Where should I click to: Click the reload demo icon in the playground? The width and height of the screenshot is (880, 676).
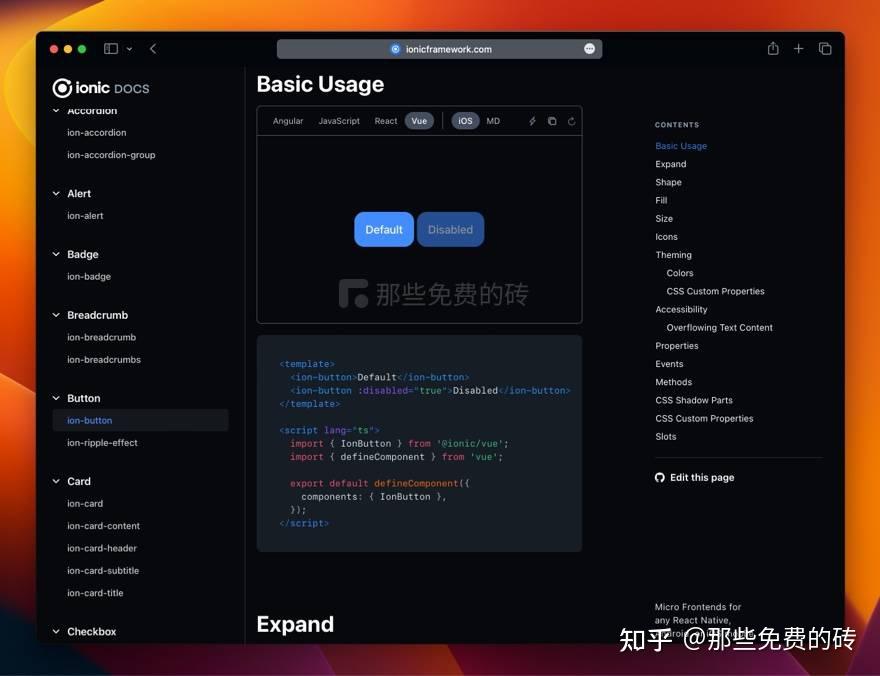pyautogui.click(x=571, y=120)
